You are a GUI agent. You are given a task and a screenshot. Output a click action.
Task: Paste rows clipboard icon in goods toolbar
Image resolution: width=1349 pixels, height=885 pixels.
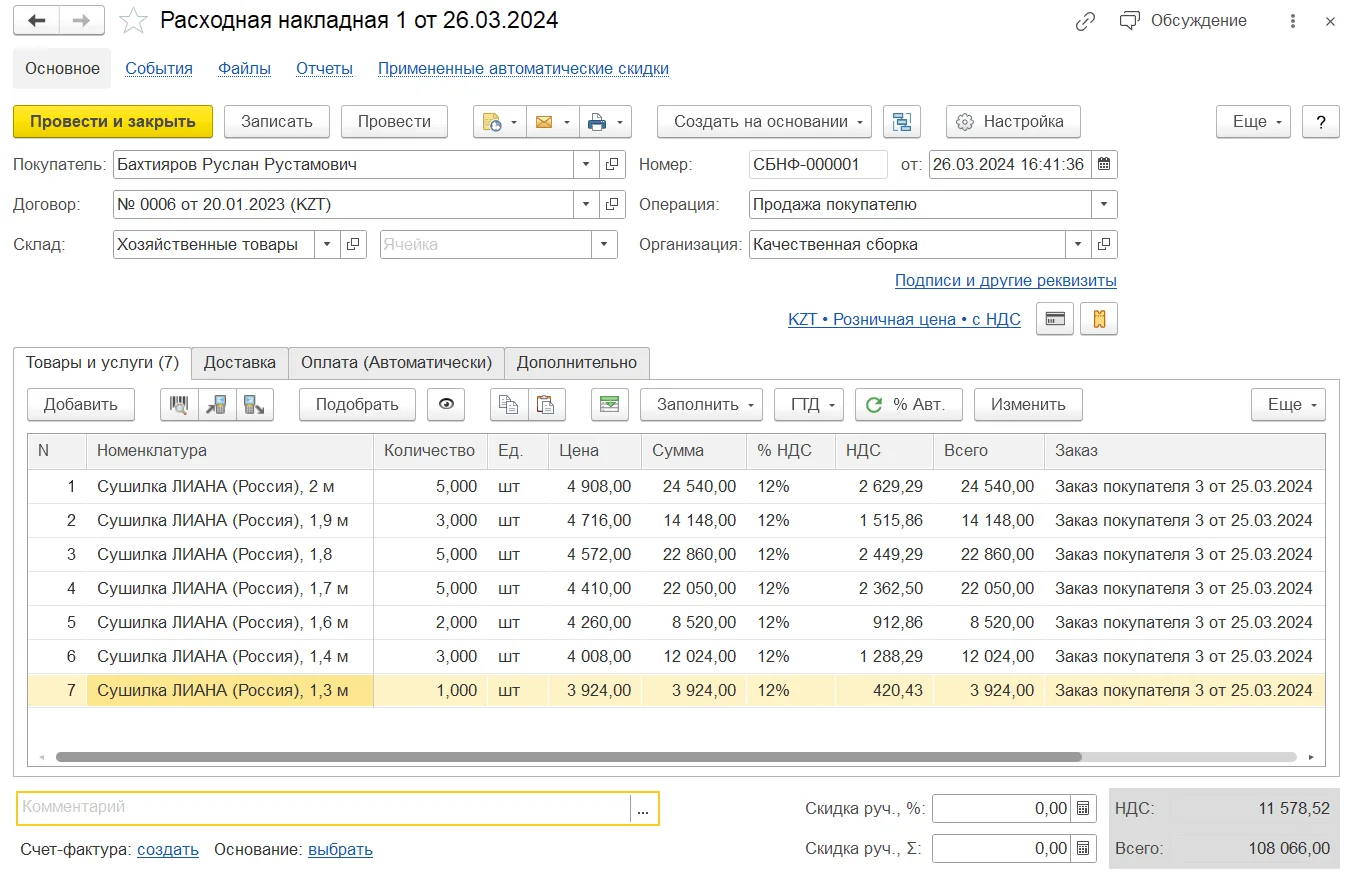(546, 405)
